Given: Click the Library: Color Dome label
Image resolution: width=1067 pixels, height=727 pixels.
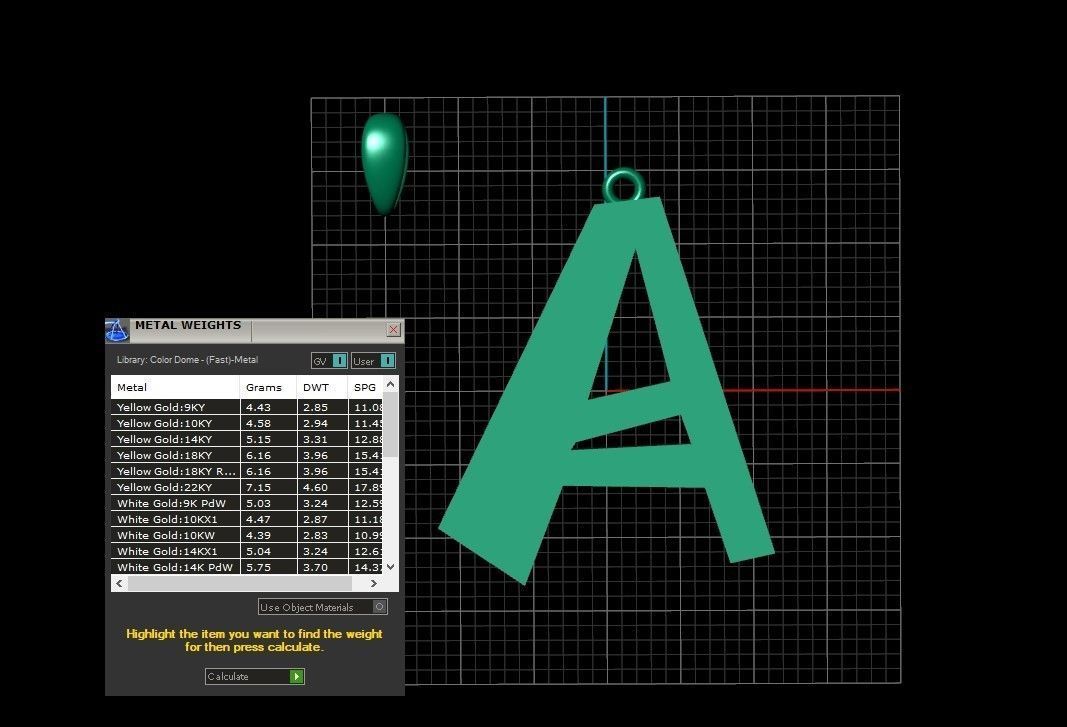Looking at the screenshot, I should [187, 359].
